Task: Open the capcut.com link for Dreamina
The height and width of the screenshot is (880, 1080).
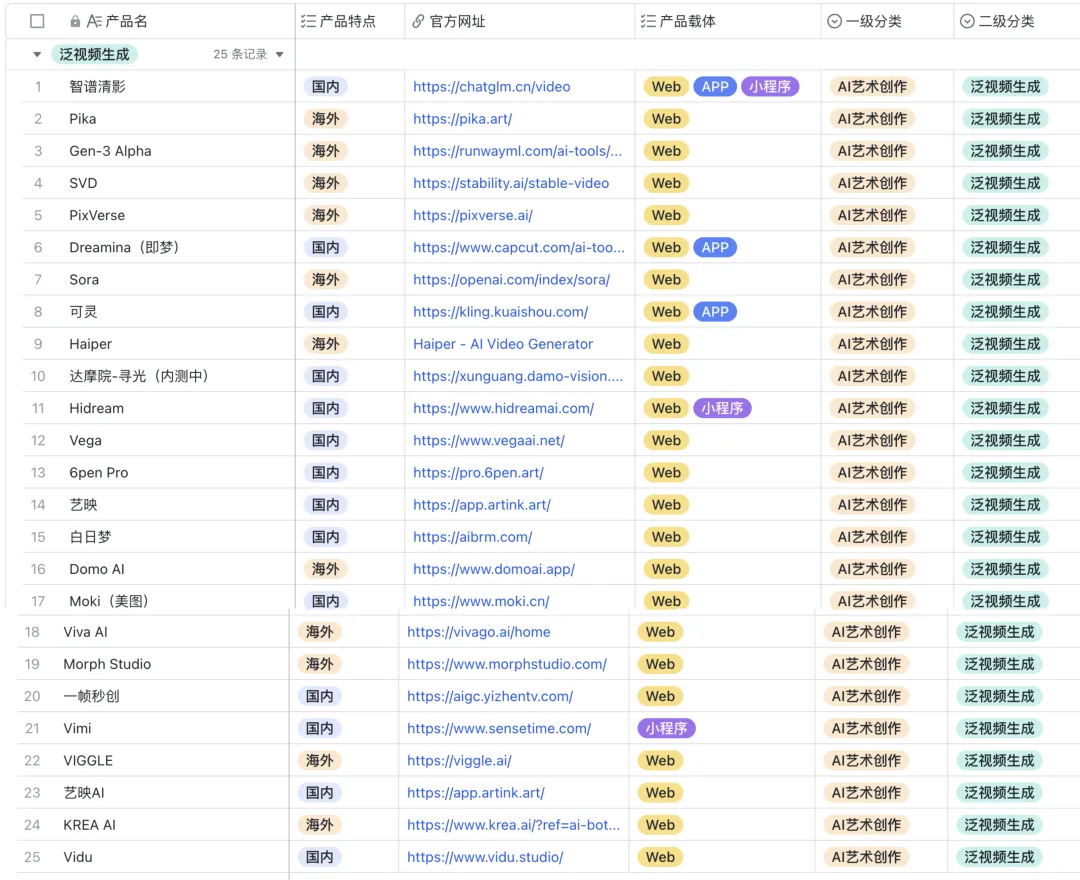Action: click(519, 247)
